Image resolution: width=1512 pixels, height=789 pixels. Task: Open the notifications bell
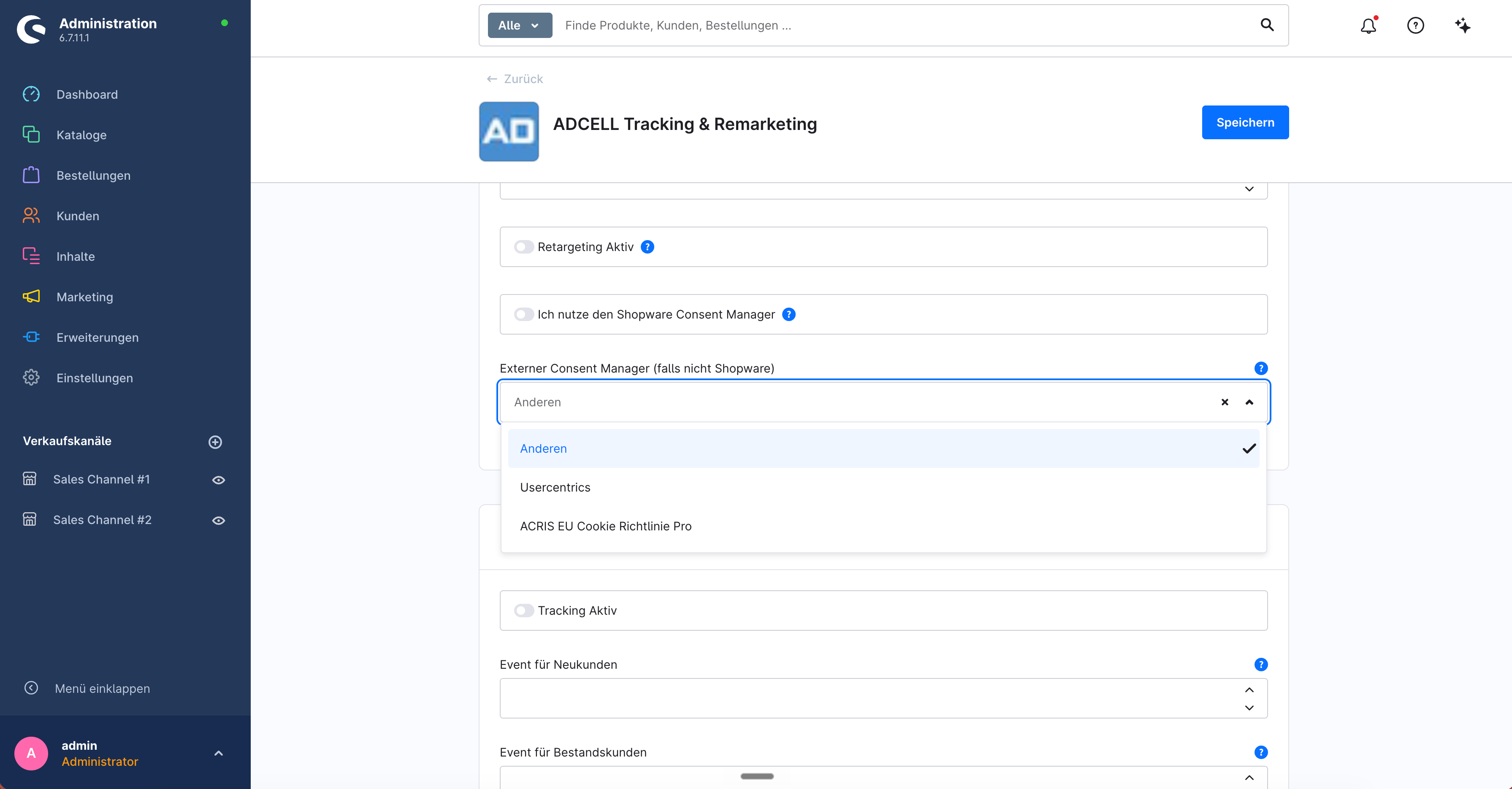[x=1368, y=25]
